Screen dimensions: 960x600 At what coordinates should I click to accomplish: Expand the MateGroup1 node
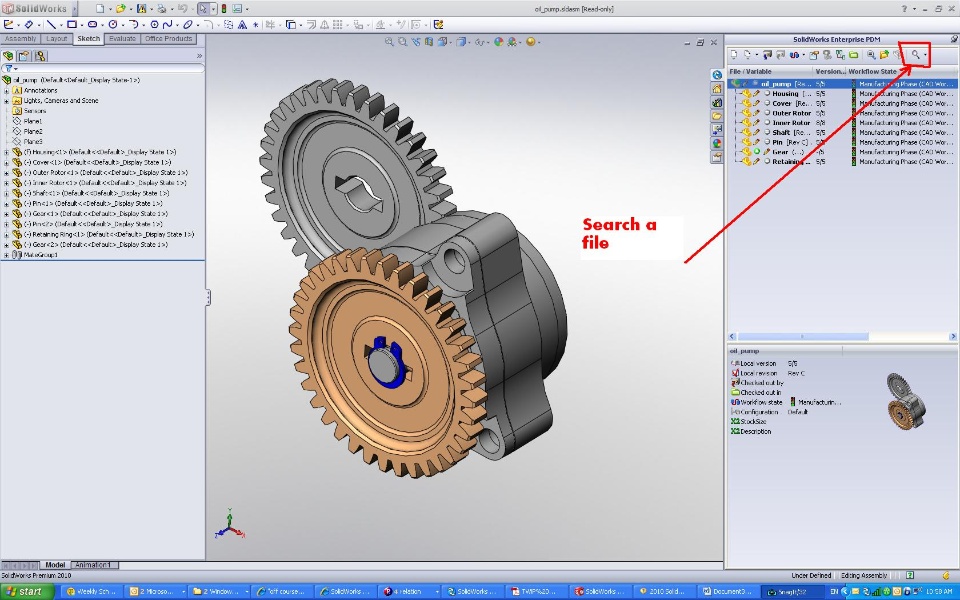tap(7, 255)
